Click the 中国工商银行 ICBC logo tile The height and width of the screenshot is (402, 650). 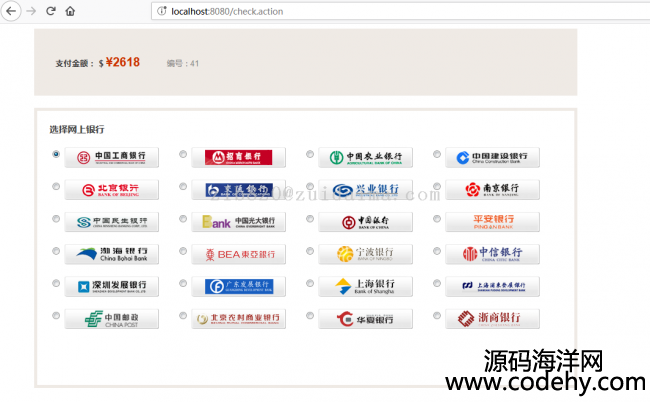click(112, 157)
